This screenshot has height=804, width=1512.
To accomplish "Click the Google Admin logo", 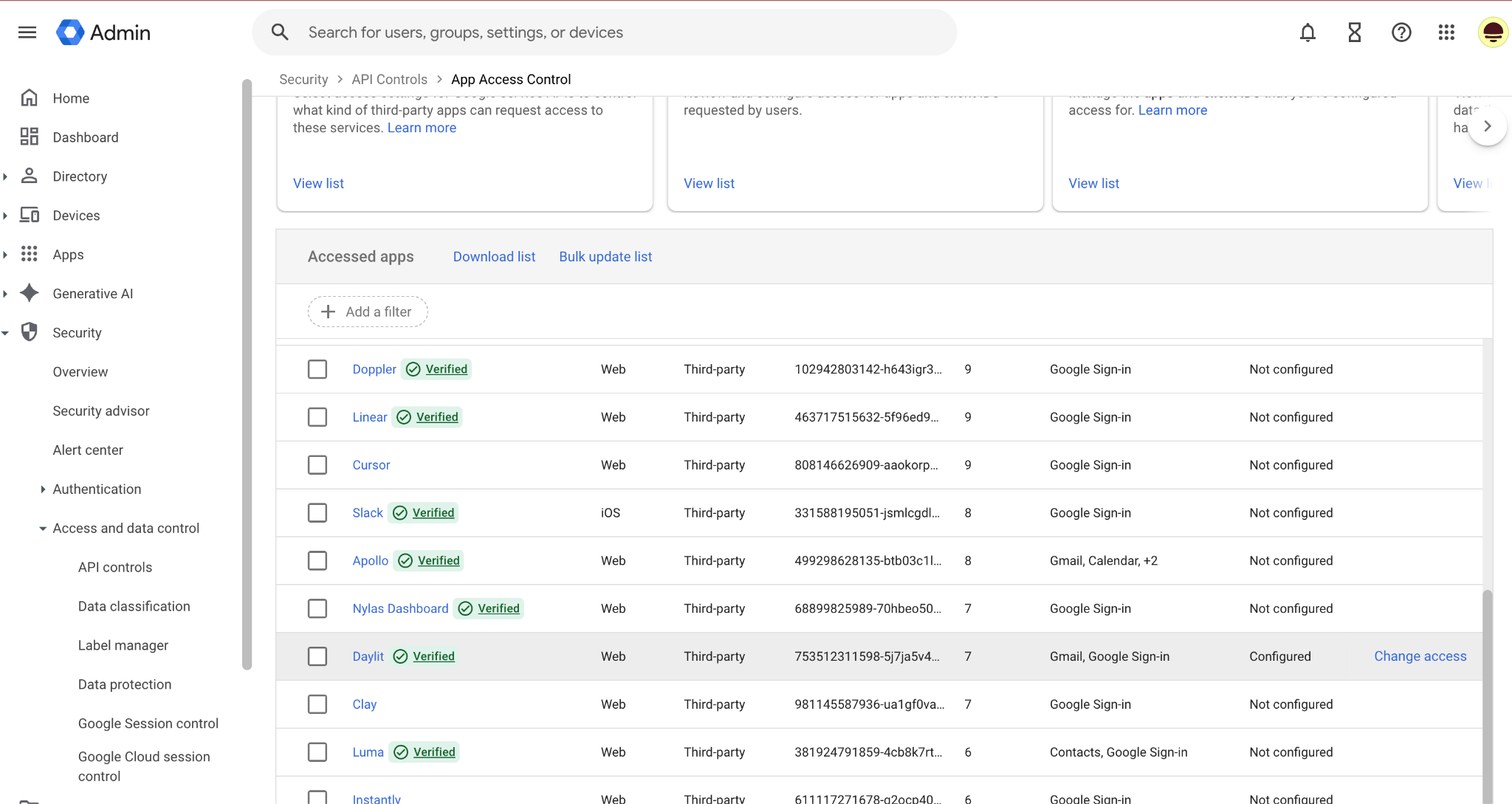I will (x=103, y=32).
